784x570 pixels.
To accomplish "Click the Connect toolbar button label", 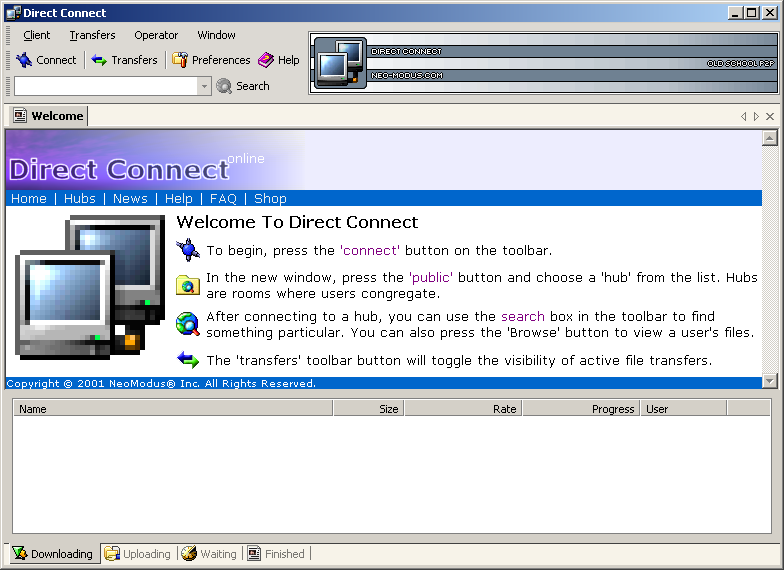I will click(x=56, y=60).
